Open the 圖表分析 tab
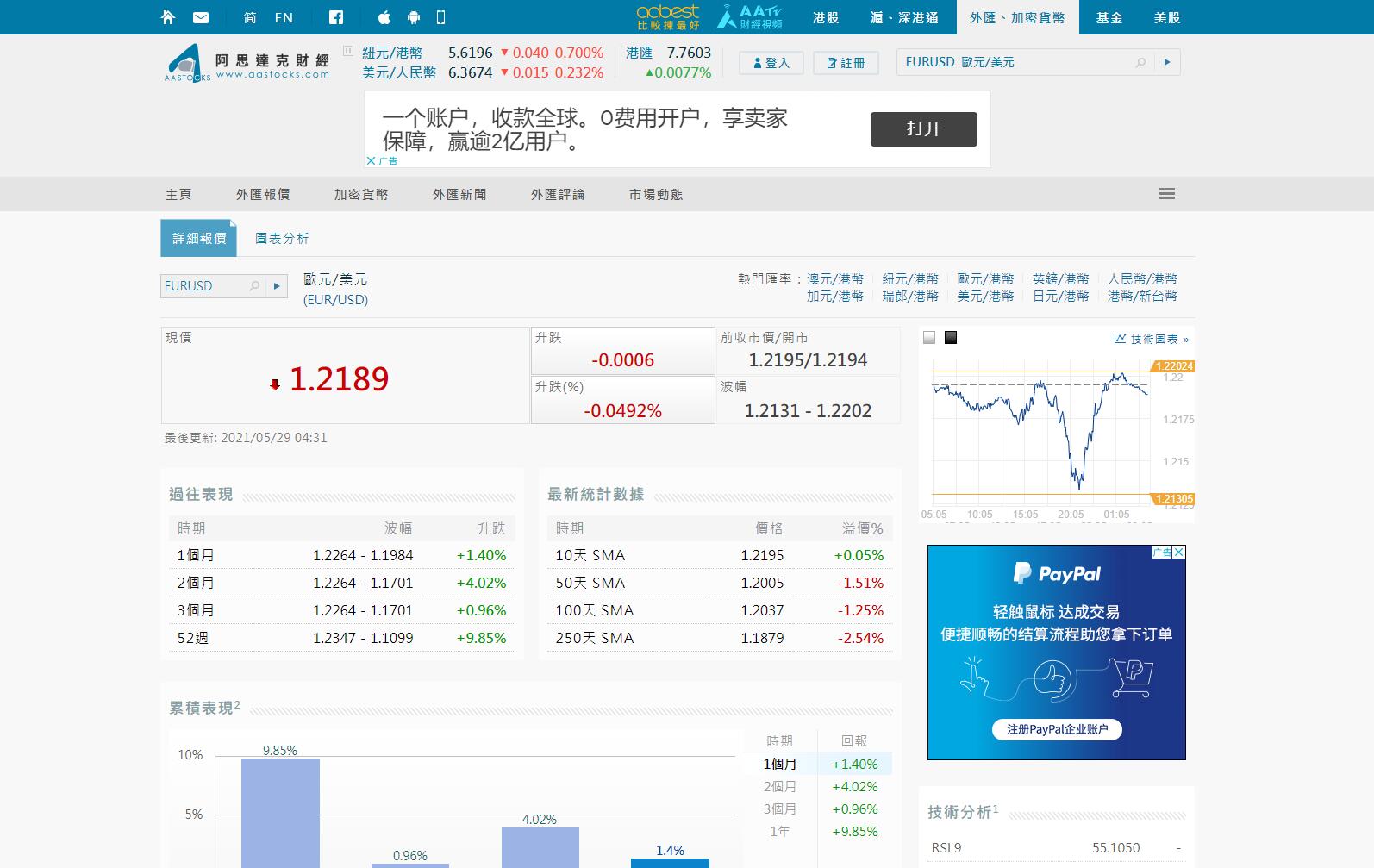The width and height of the screenshot is (1374, 868). (282, 239)
